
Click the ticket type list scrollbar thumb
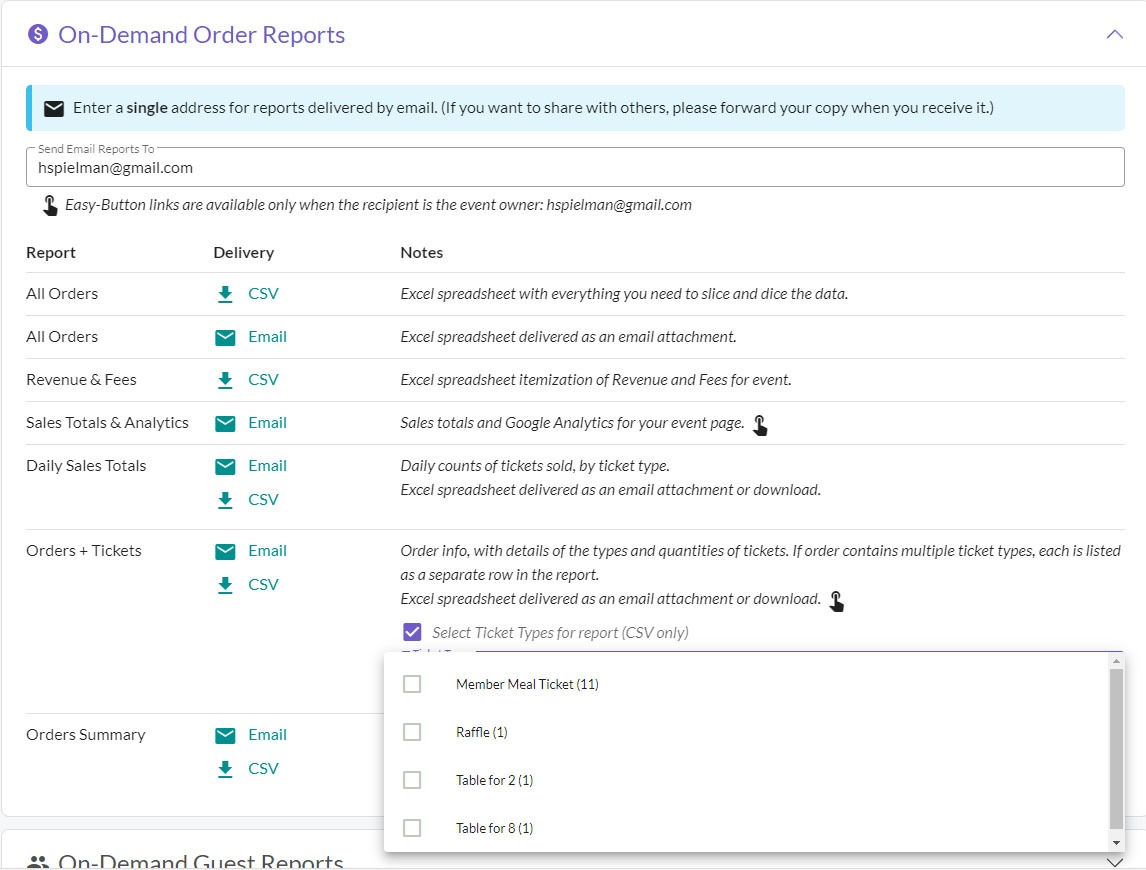1116,748
